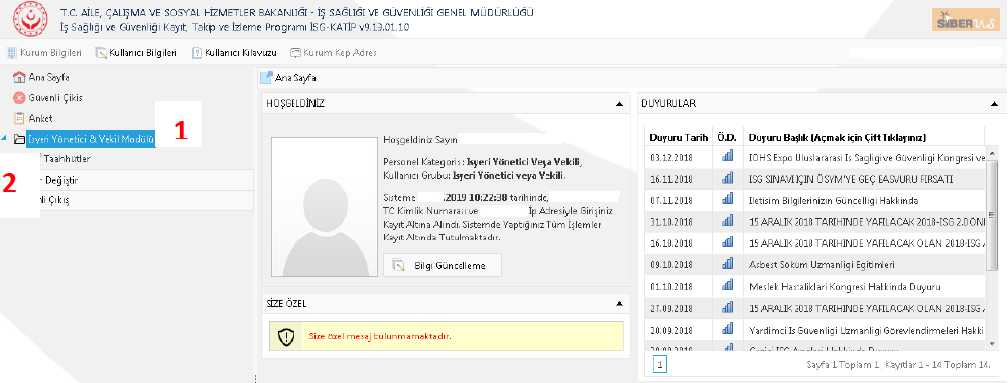Click the Bilgi Güncelleme button
This screenshot has width=1008, height=383.
point(442,265)
